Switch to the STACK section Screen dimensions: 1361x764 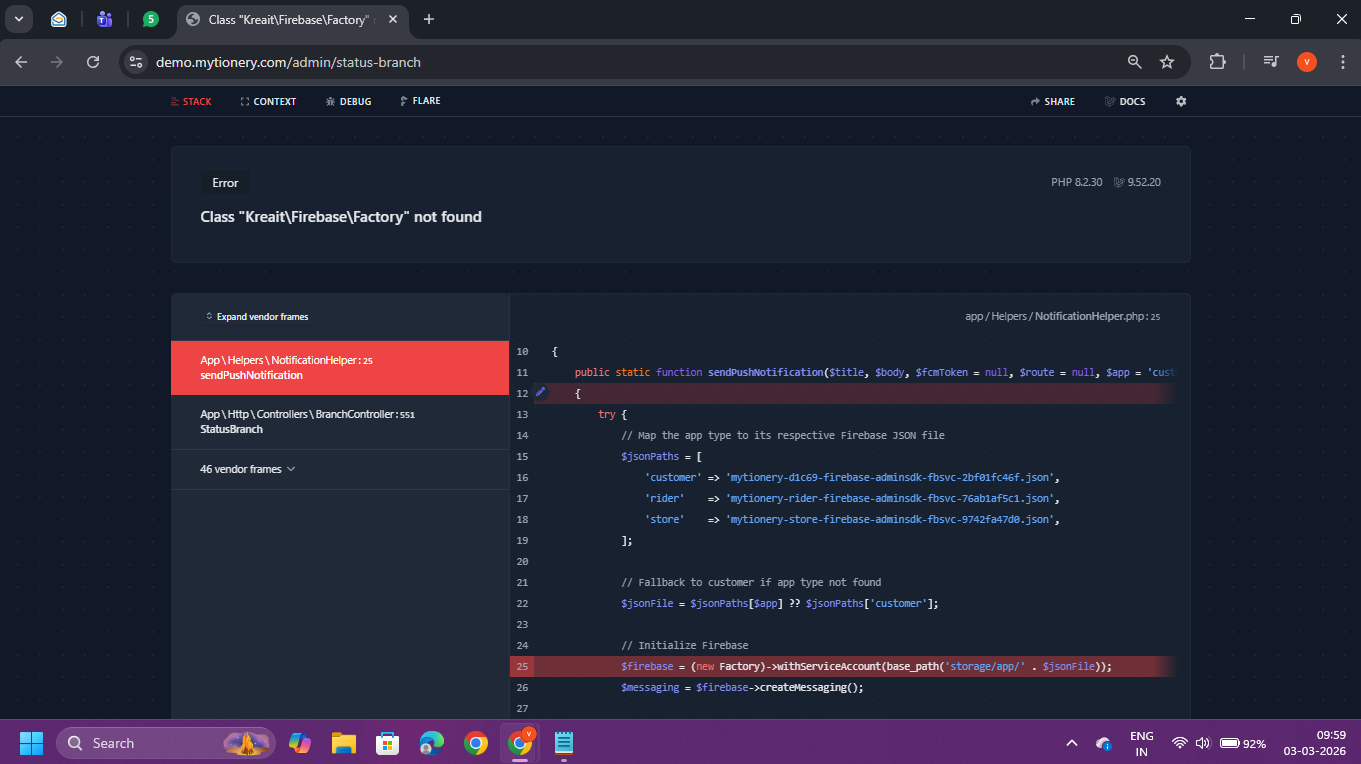pos(192,101)
